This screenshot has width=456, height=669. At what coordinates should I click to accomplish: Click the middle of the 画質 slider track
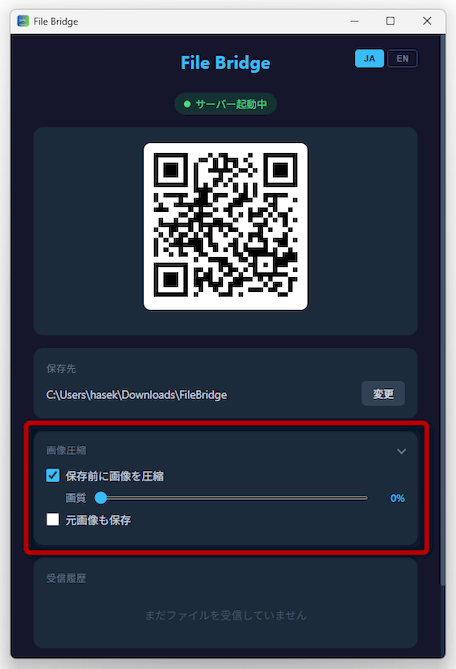pyautogui.click(x=231, y=498)
